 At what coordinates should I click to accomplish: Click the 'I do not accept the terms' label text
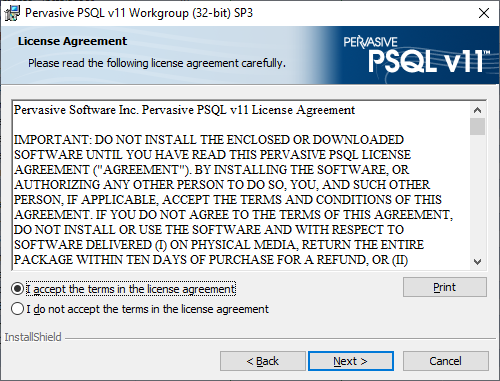point(148,309)
